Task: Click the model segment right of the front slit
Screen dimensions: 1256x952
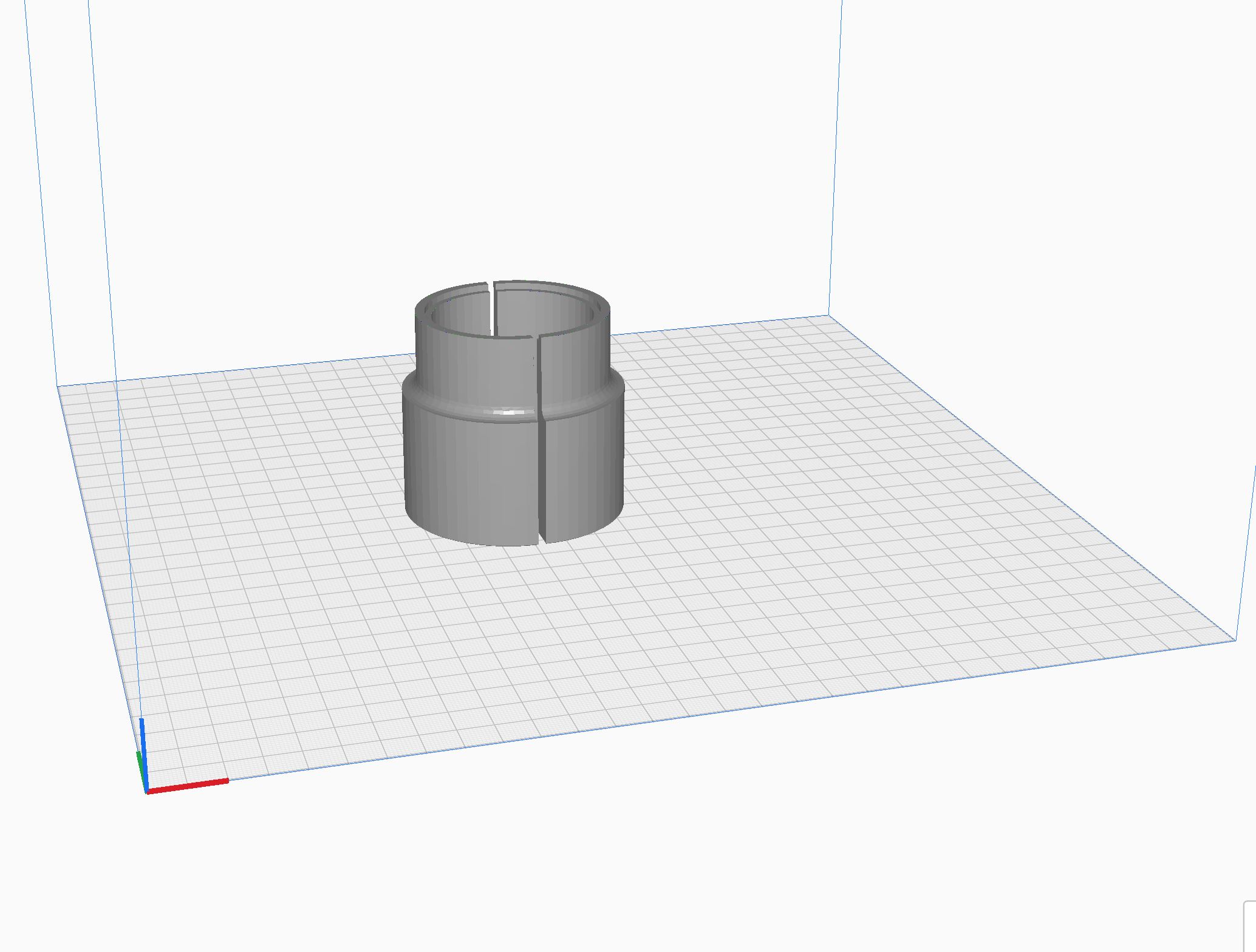Action: (583, 474)
